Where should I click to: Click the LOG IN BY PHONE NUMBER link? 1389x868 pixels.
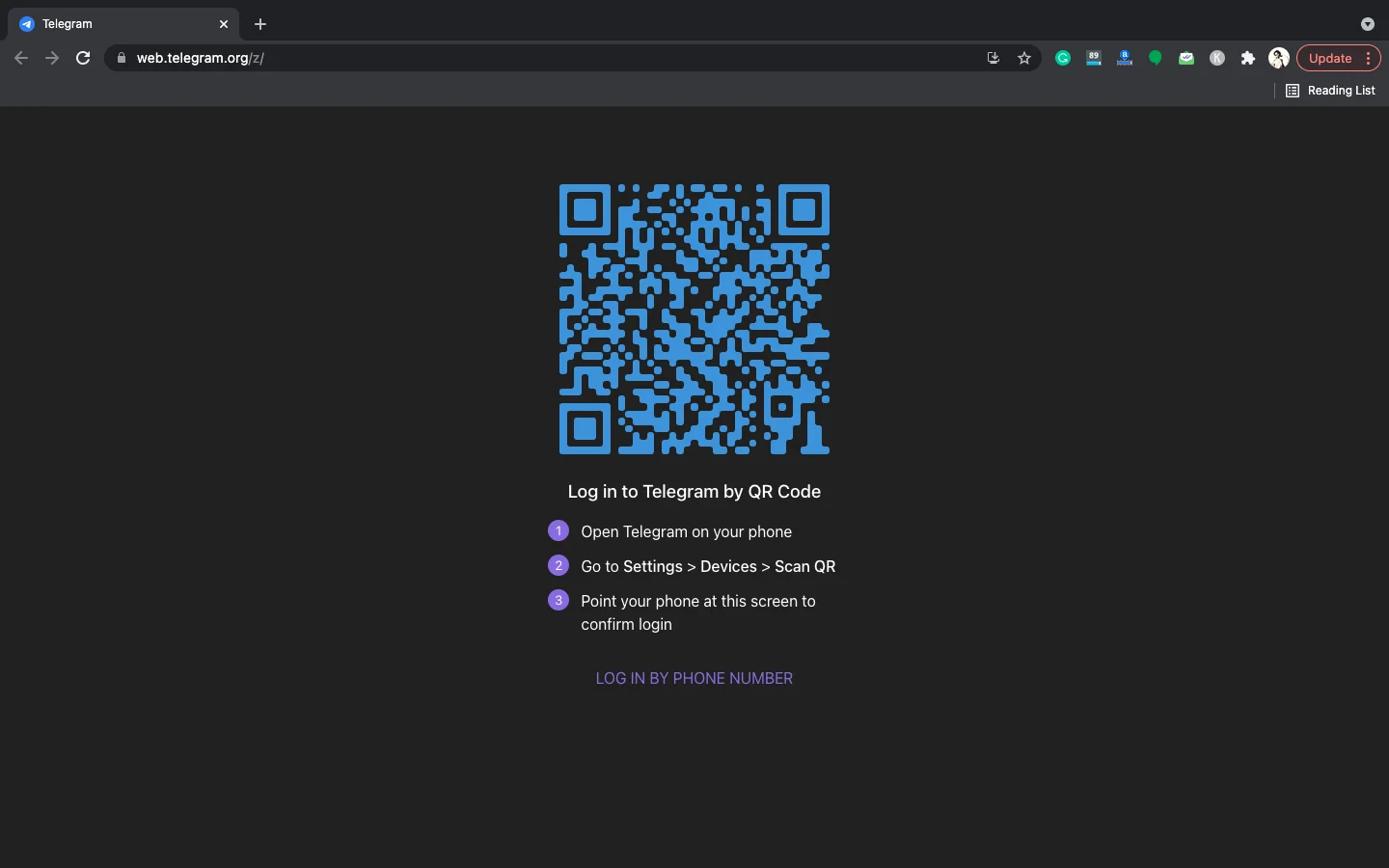(694, 678)
